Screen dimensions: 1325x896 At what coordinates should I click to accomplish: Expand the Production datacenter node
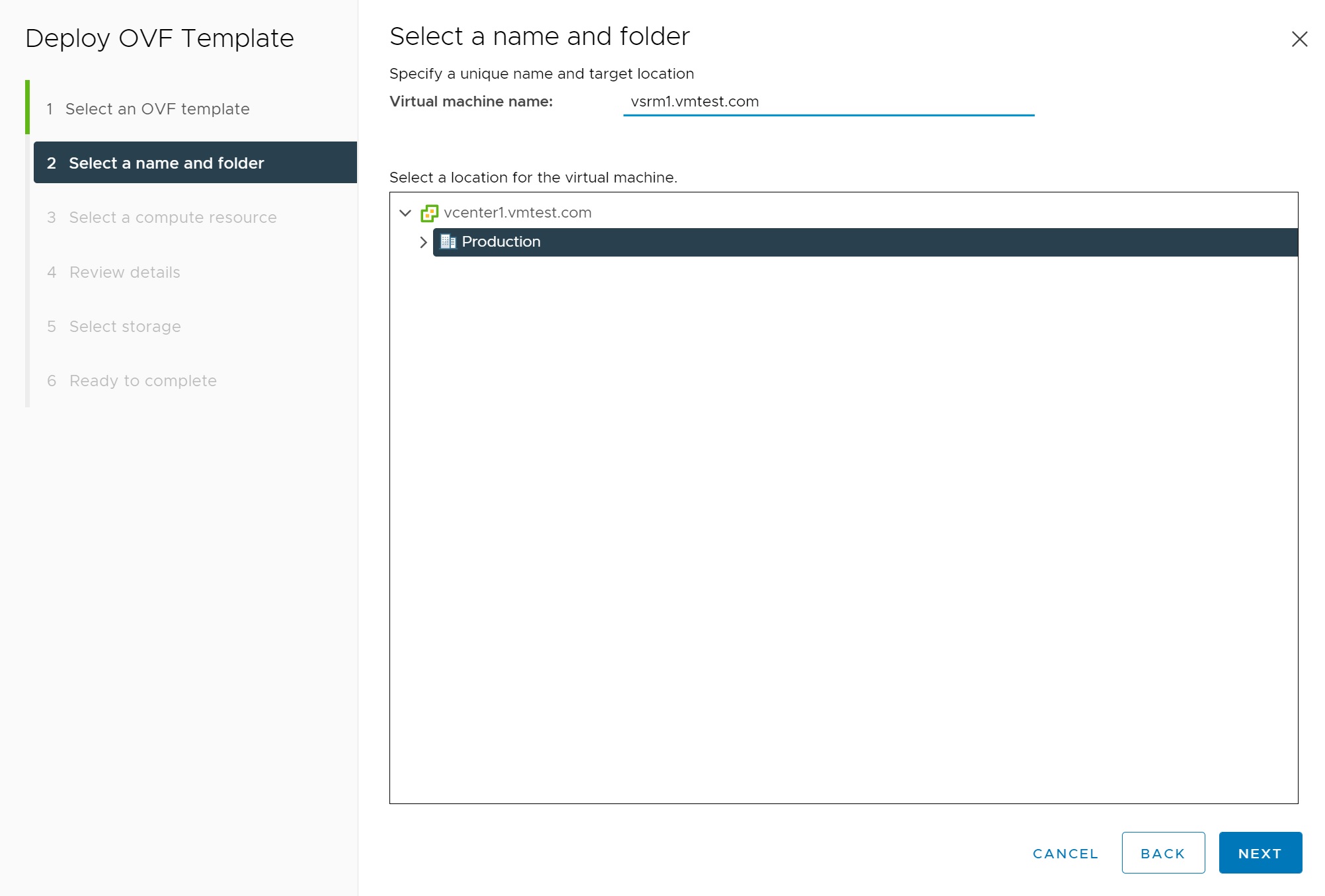coord(423,242)
